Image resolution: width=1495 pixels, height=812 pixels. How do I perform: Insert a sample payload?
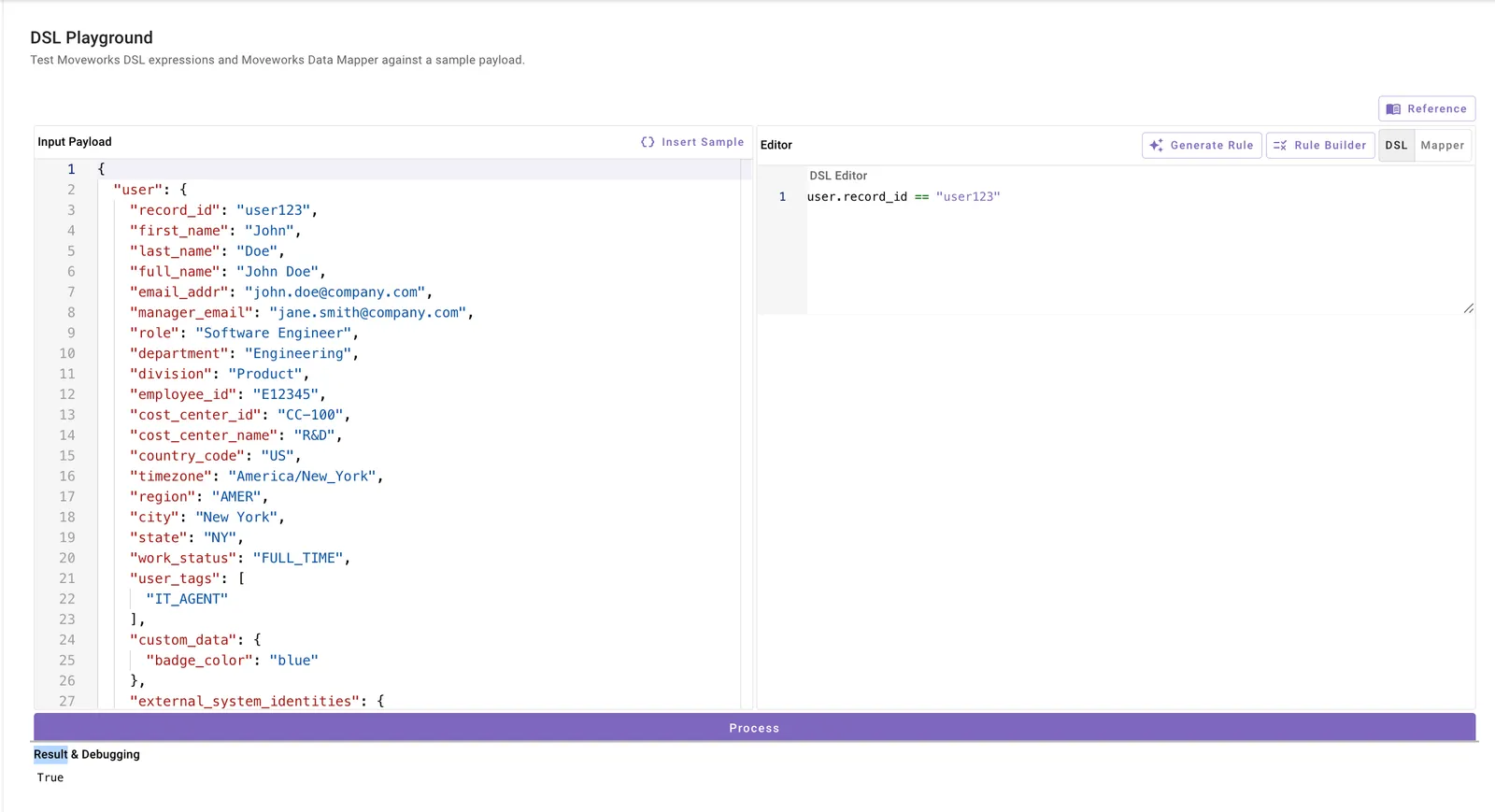point(692,142)
